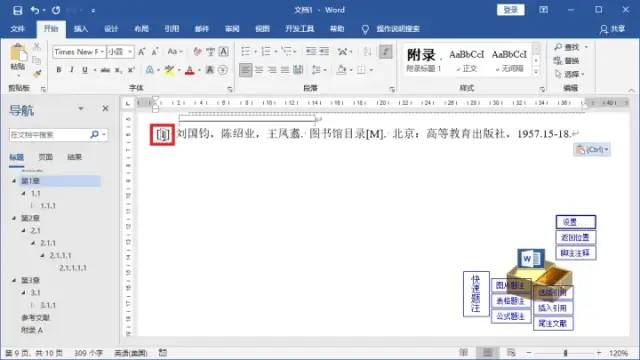The width and height of the screenshot is (640, 360).
Task: Toggle strikethrough formatting
Action: point(105,70)
